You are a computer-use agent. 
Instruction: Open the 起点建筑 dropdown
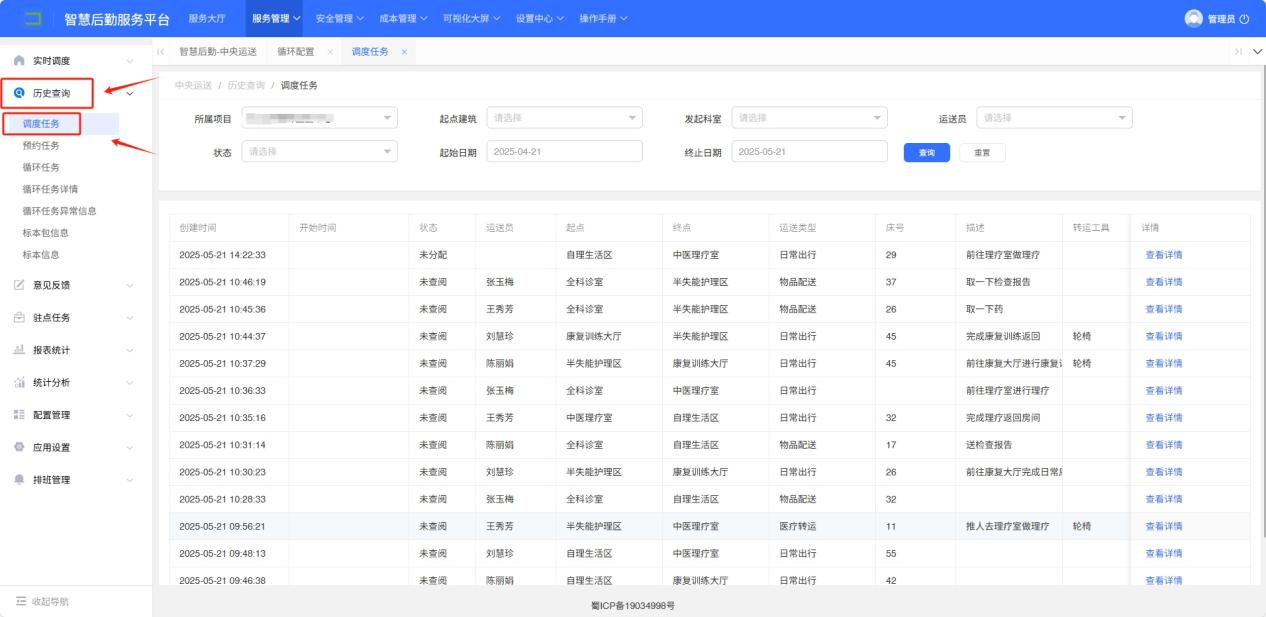tap(564, 119)
